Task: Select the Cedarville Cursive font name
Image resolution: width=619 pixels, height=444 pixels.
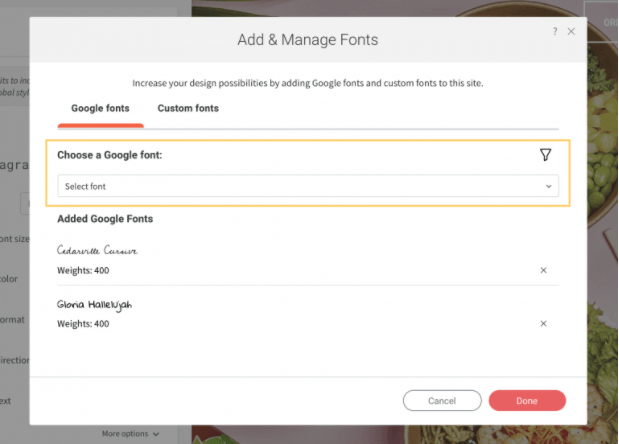Action: tap(97, 250)
